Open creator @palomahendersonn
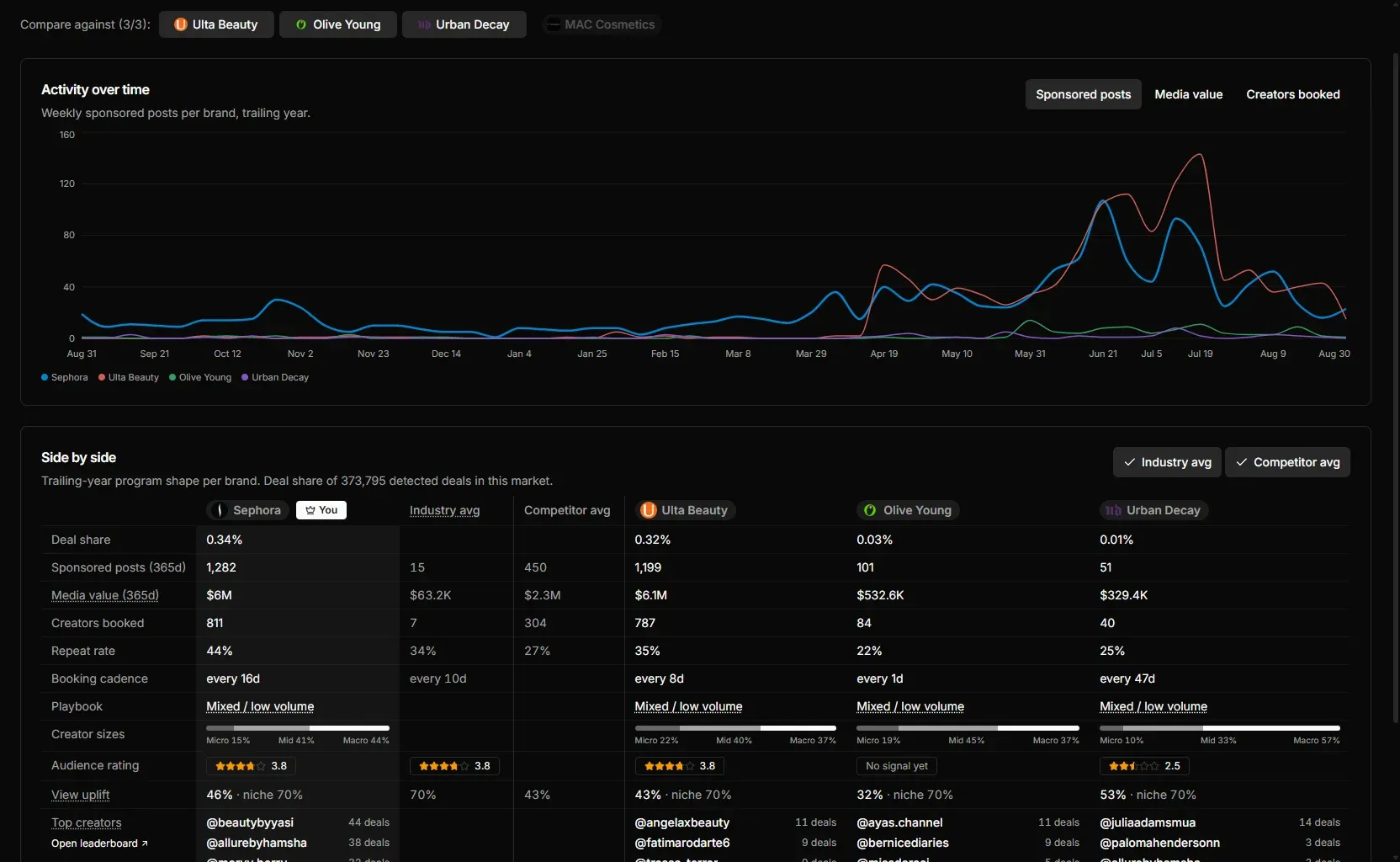This screenshot has height=862, width=1400. (x=1159, y=843)
